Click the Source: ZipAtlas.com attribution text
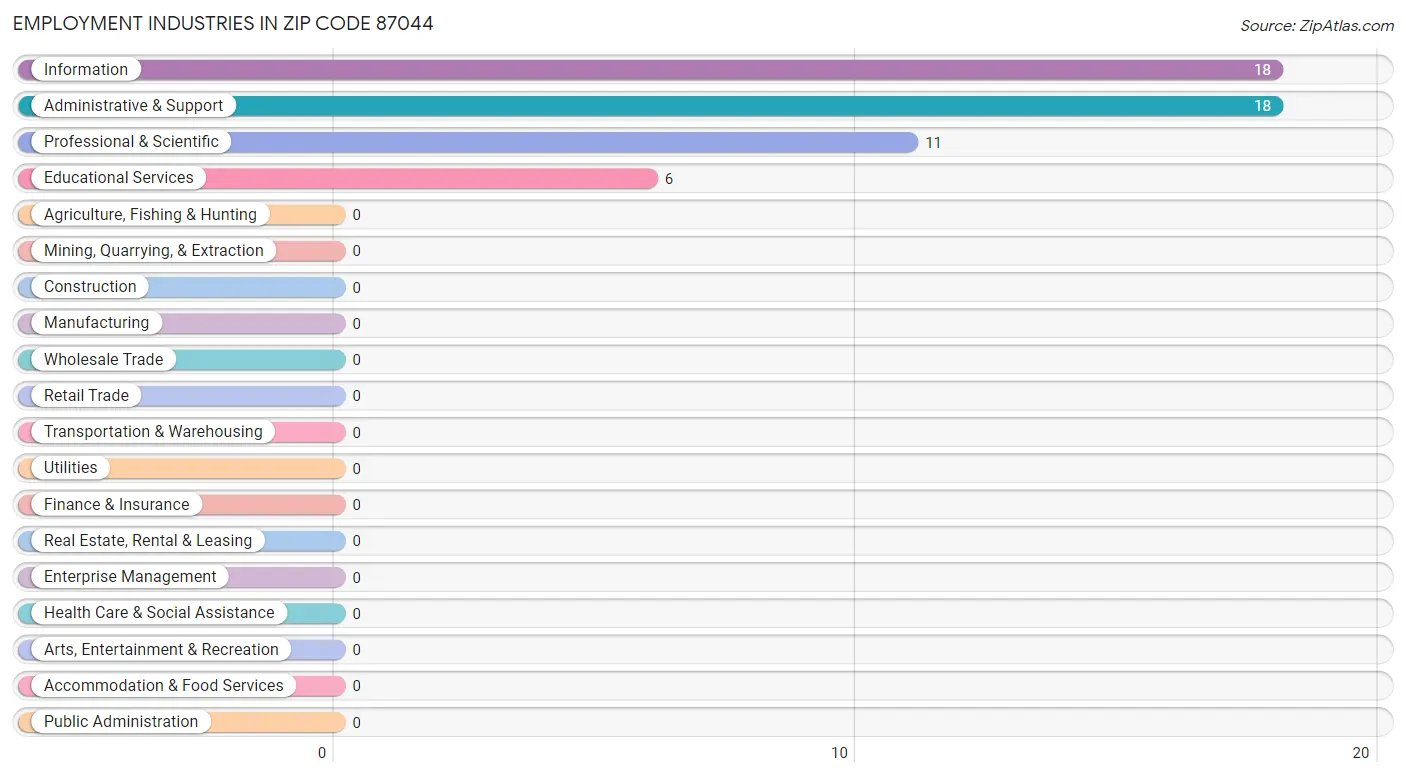This screenshot has width=1406, height=777. pyautogui.click(x=1317, y=26)
